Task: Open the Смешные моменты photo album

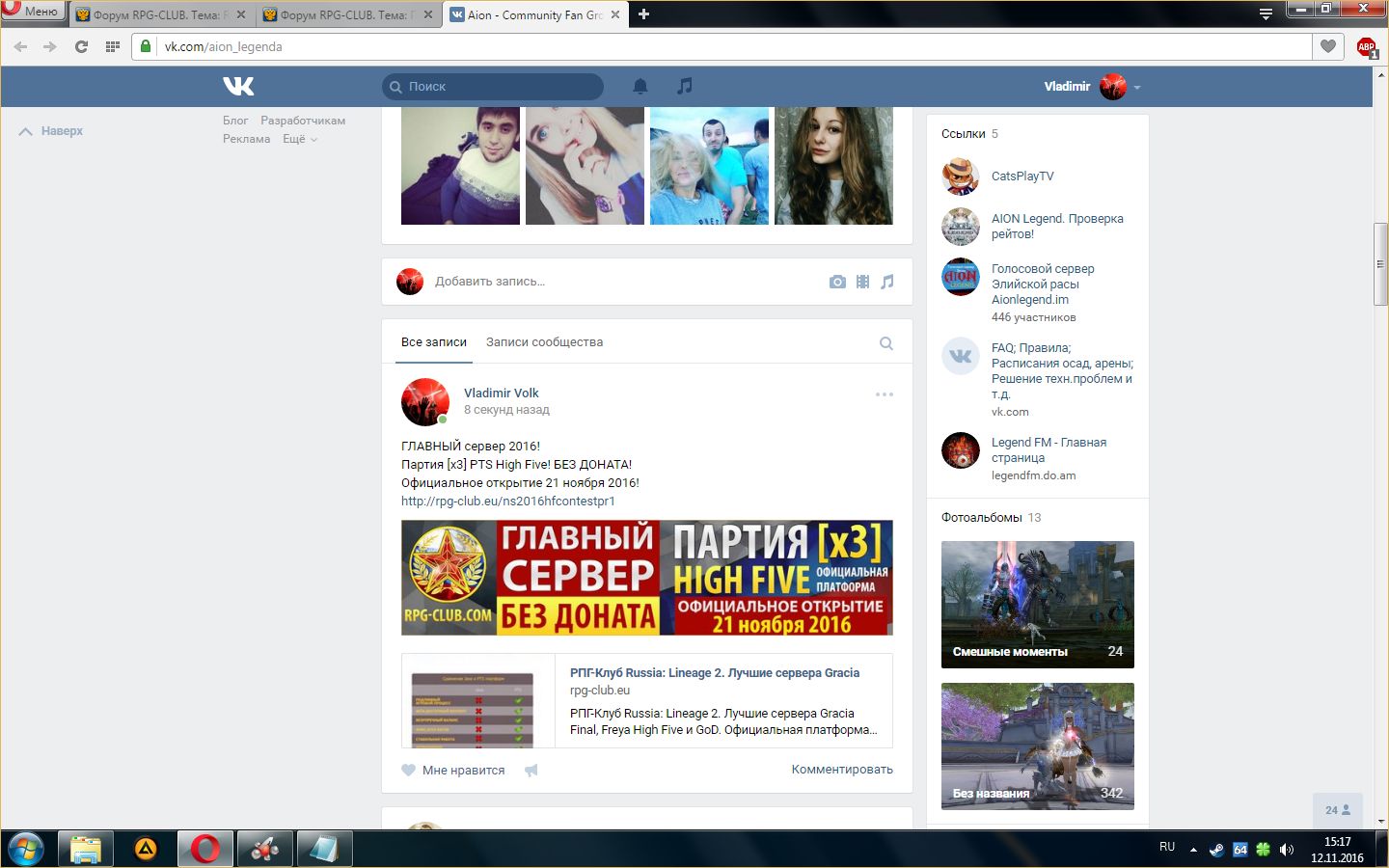Action: pos(1037,605)
